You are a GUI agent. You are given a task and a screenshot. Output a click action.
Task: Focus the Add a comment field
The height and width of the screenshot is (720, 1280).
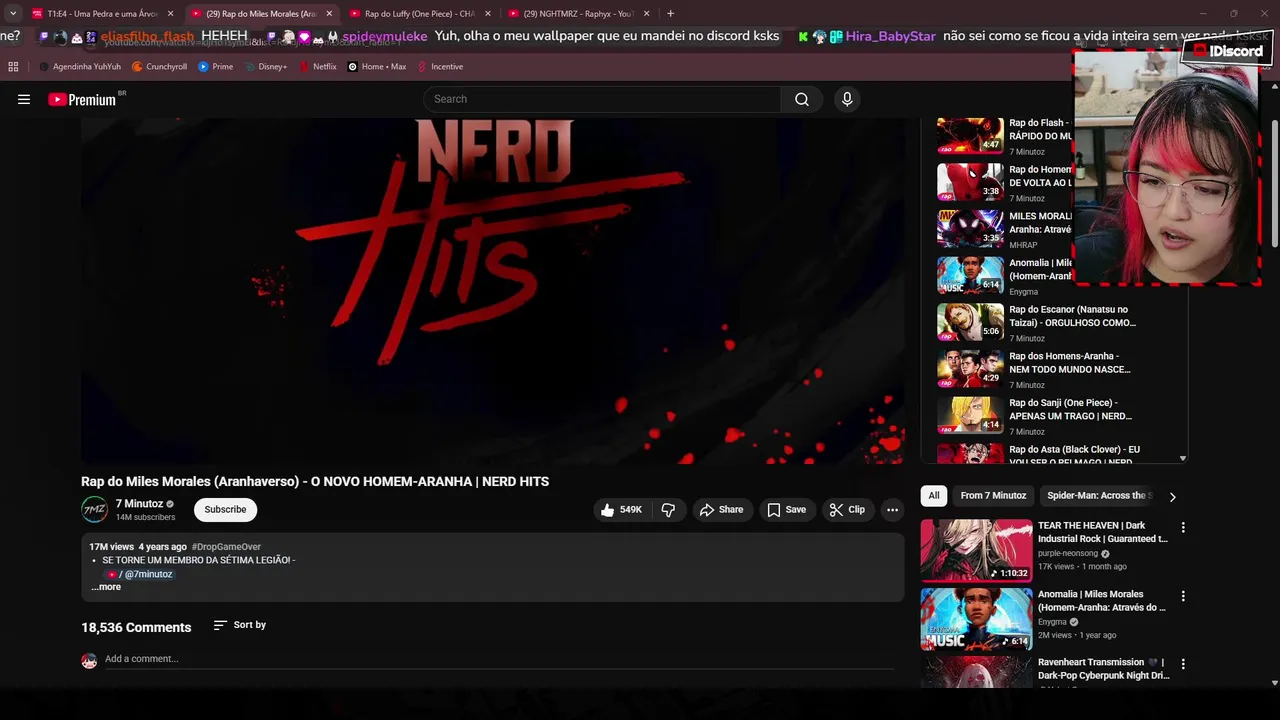(x=499, y=659)
